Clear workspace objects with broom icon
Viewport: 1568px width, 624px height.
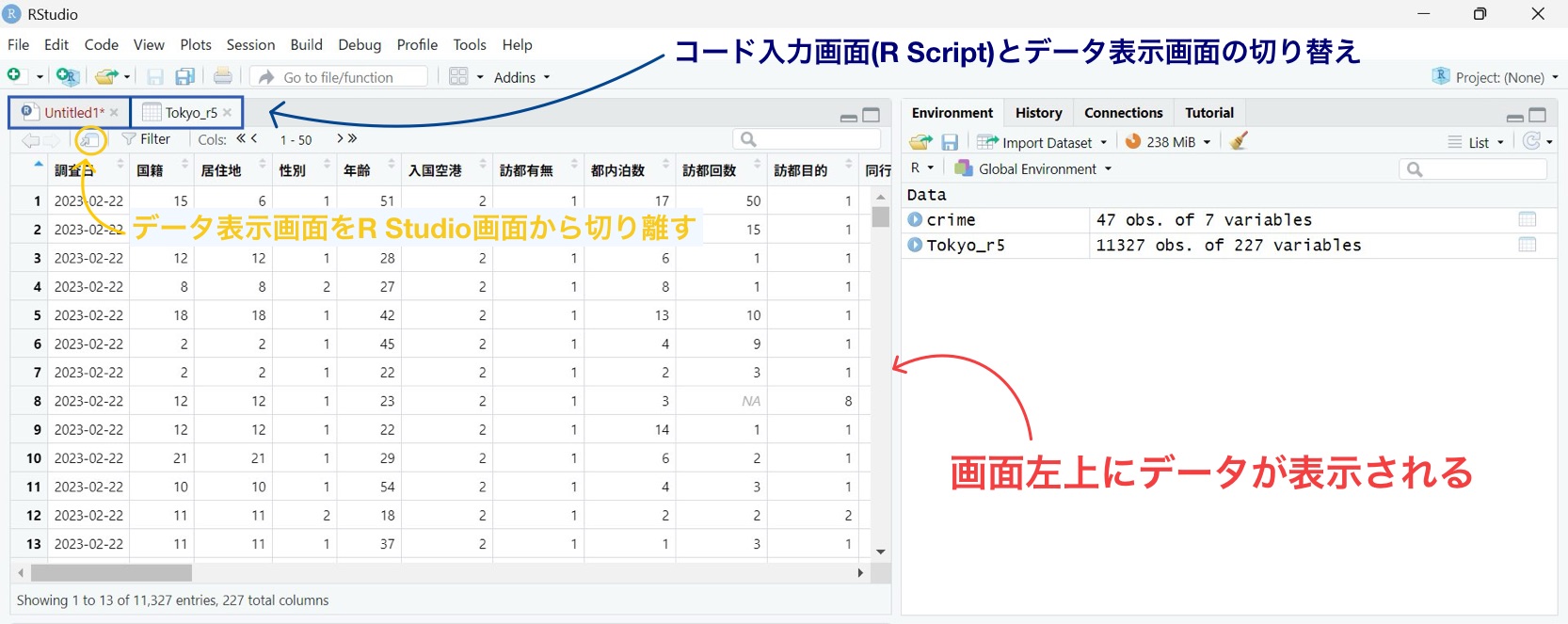1239,141
